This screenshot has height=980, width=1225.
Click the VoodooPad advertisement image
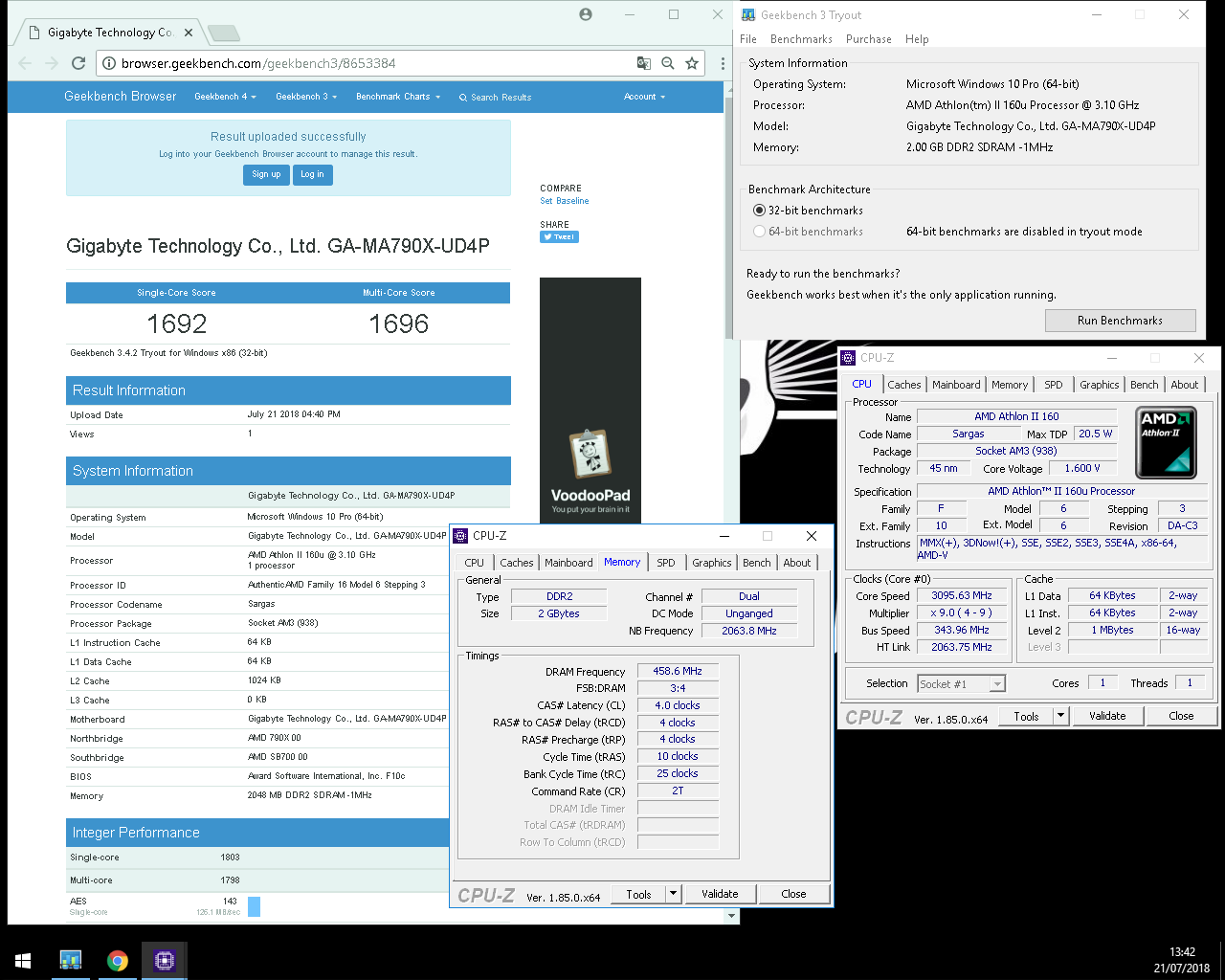(x=590, y=400)
